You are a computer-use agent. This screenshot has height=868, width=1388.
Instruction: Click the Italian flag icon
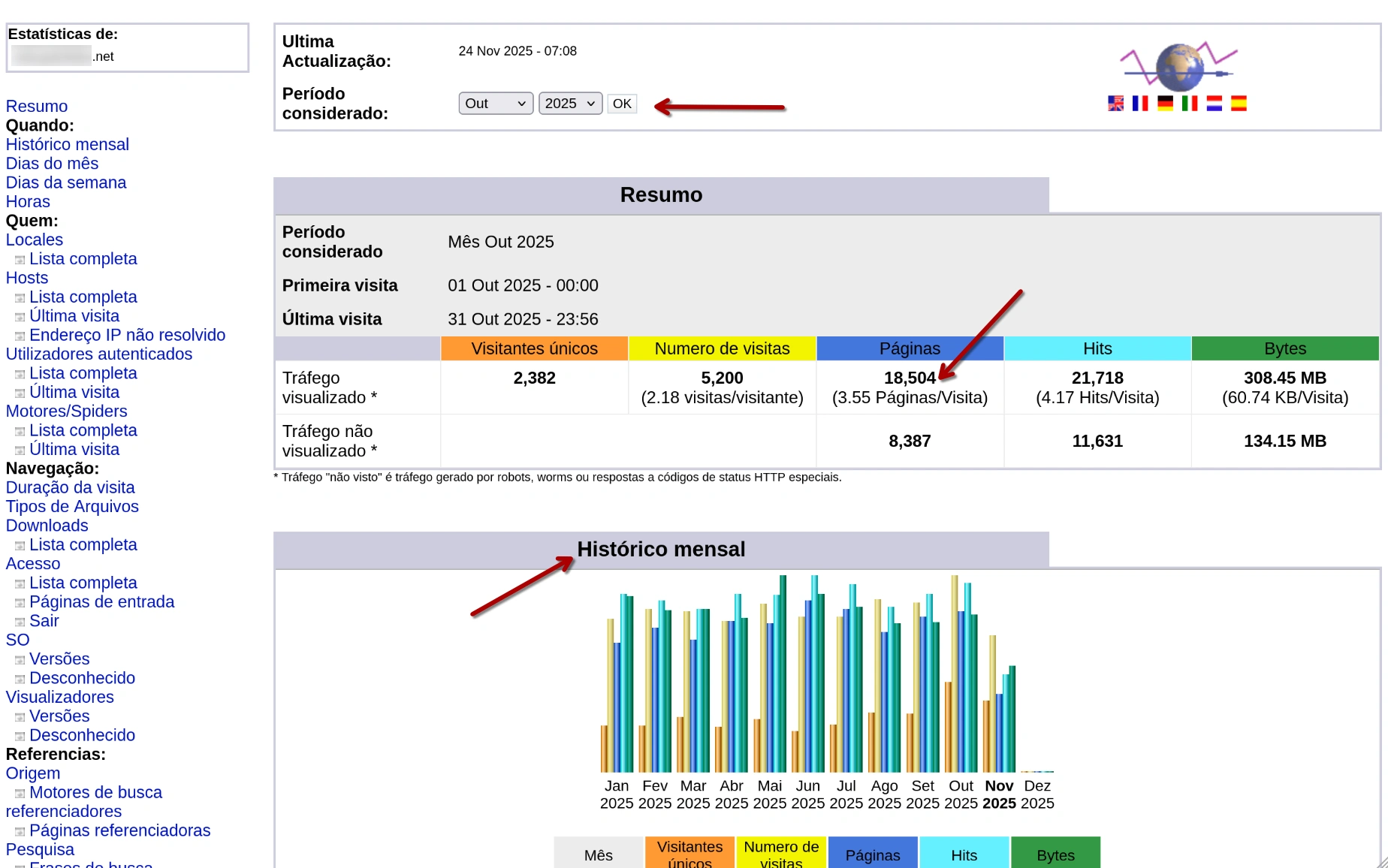coord(1188,103)
